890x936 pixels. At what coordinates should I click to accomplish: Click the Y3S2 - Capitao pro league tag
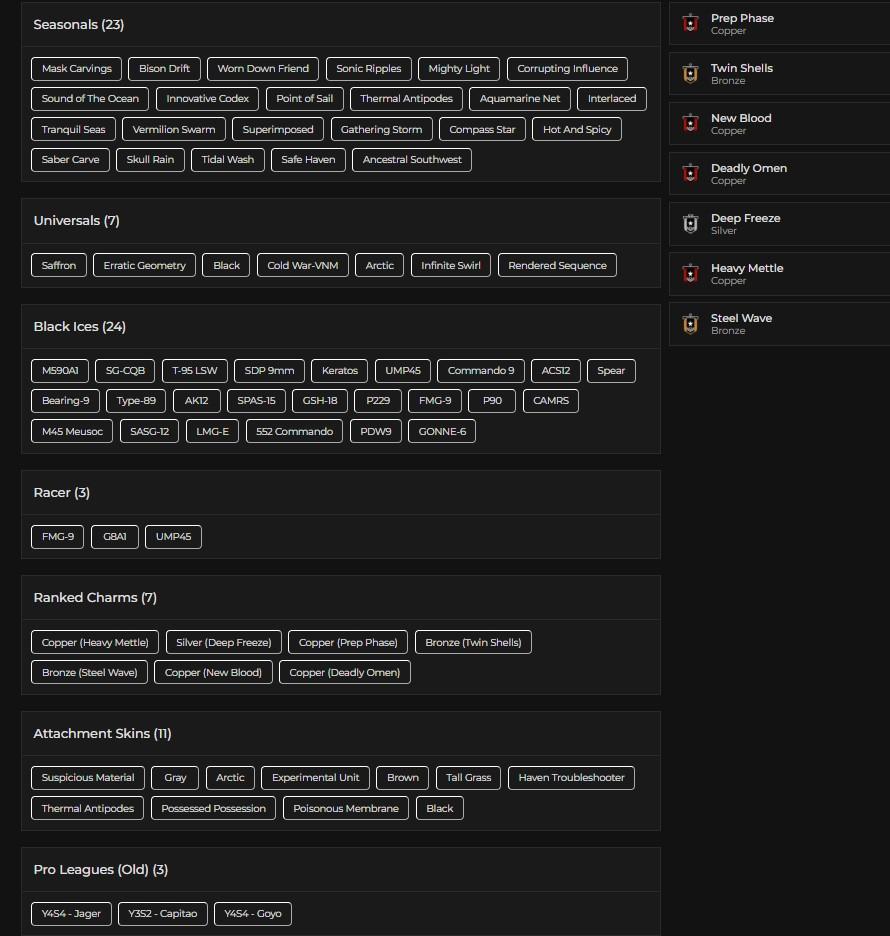pos(163,914)
